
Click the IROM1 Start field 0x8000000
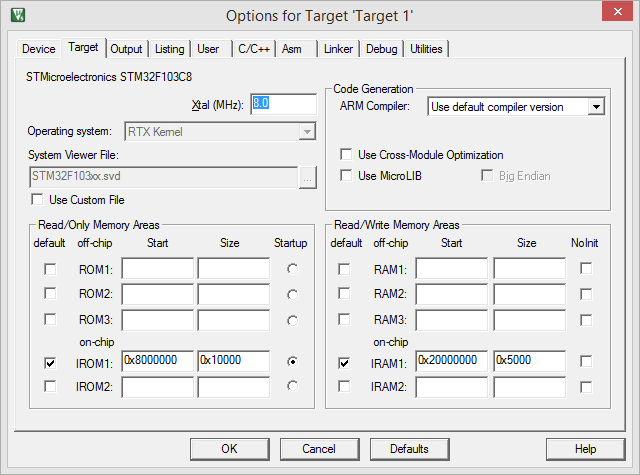pyautogui.click(x=158, y=361)
